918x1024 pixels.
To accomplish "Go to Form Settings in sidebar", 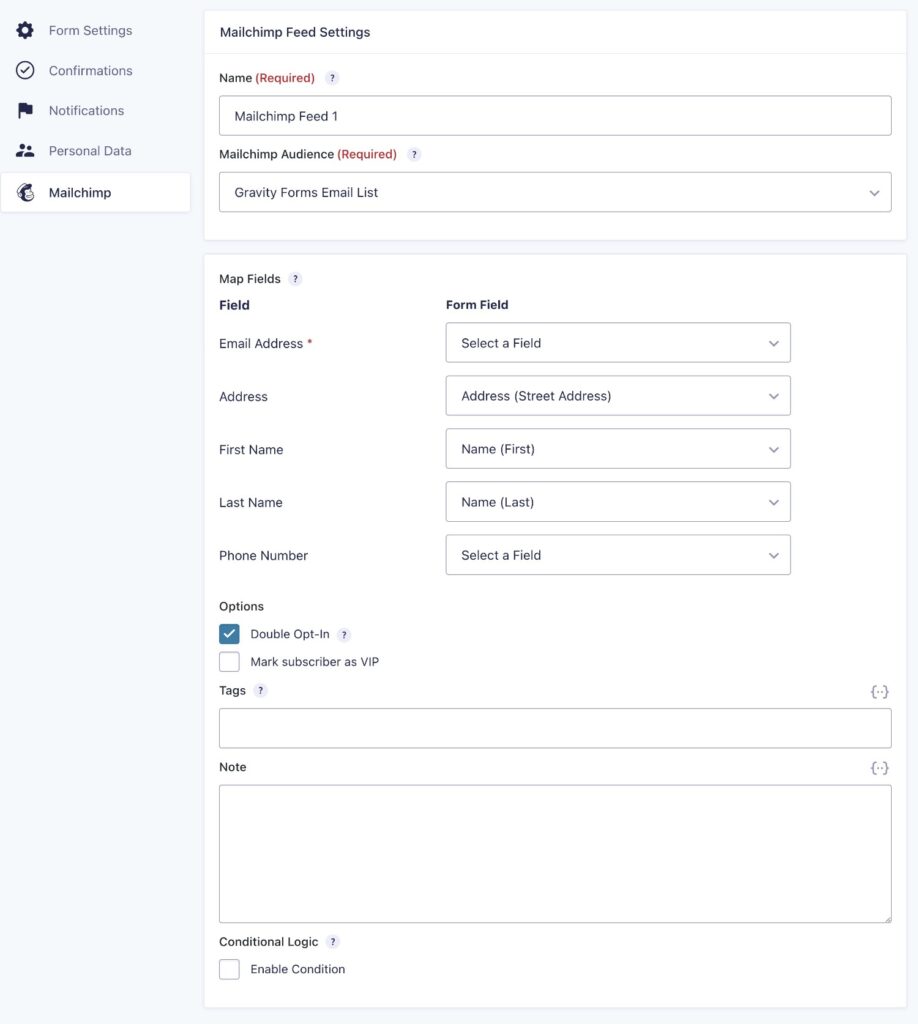I will (90, 31).
